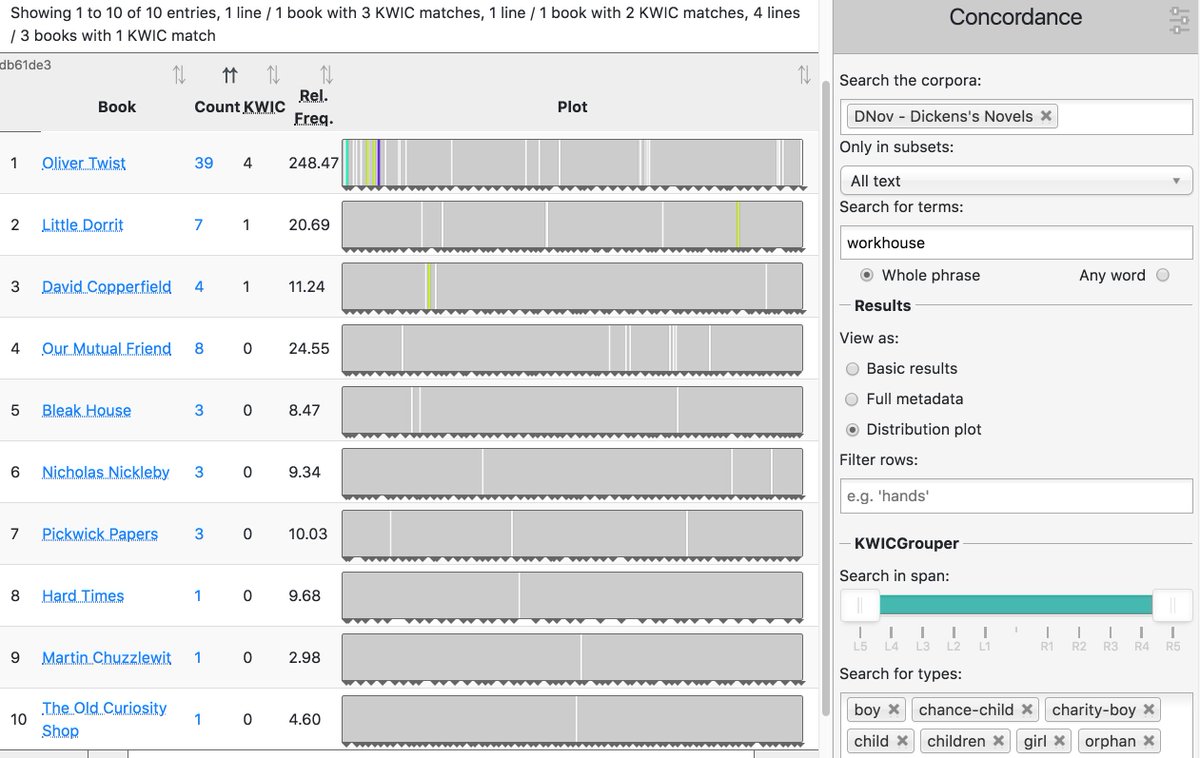Click the 24.55 relative frequency value
This screenshot has height=758, width=1200.
point(309,349)
